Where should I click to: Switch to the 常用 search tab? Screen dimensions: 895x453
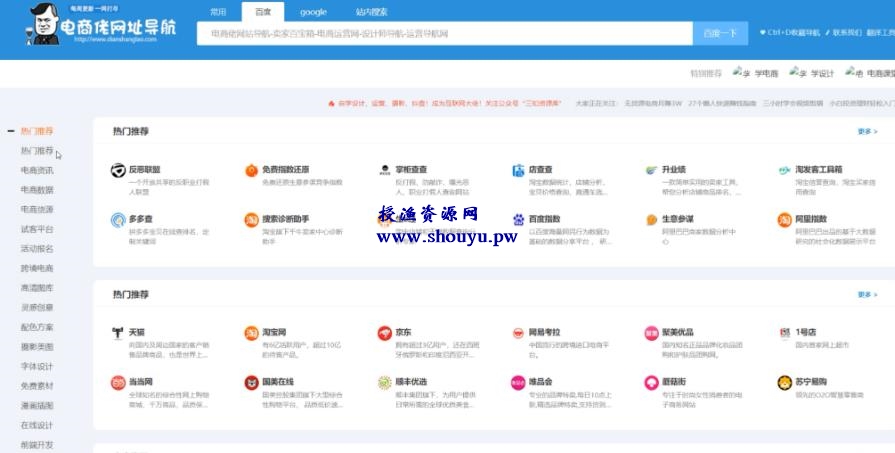218,12
